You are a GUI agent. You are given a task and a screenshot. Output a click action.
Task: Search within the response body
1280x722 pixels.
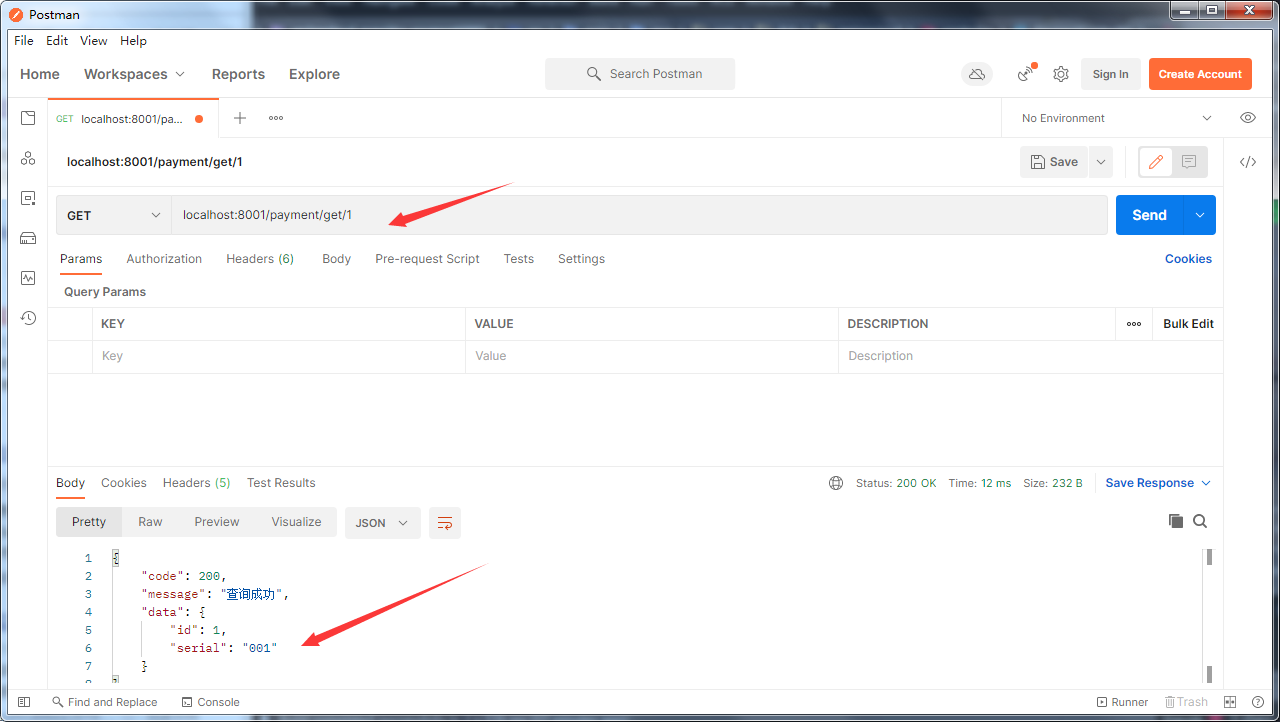point(1200,521)
